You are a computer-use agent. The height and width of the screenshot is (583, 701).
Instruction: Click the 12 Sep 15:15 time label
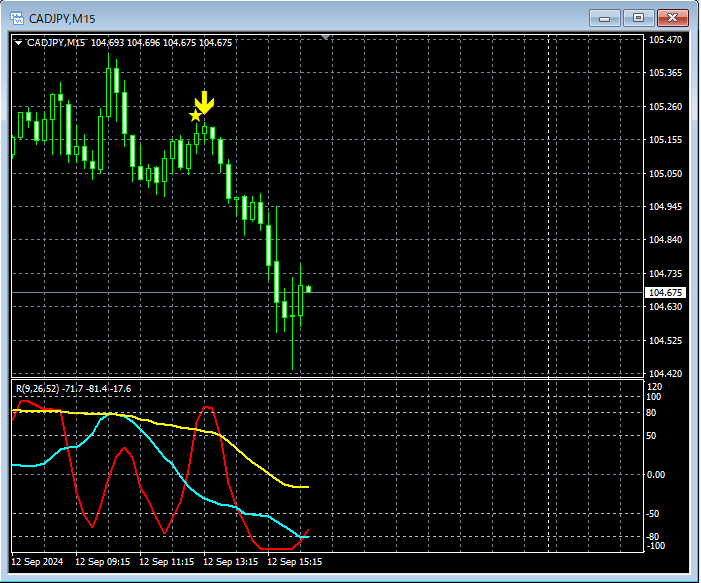[x=295, y=562]
